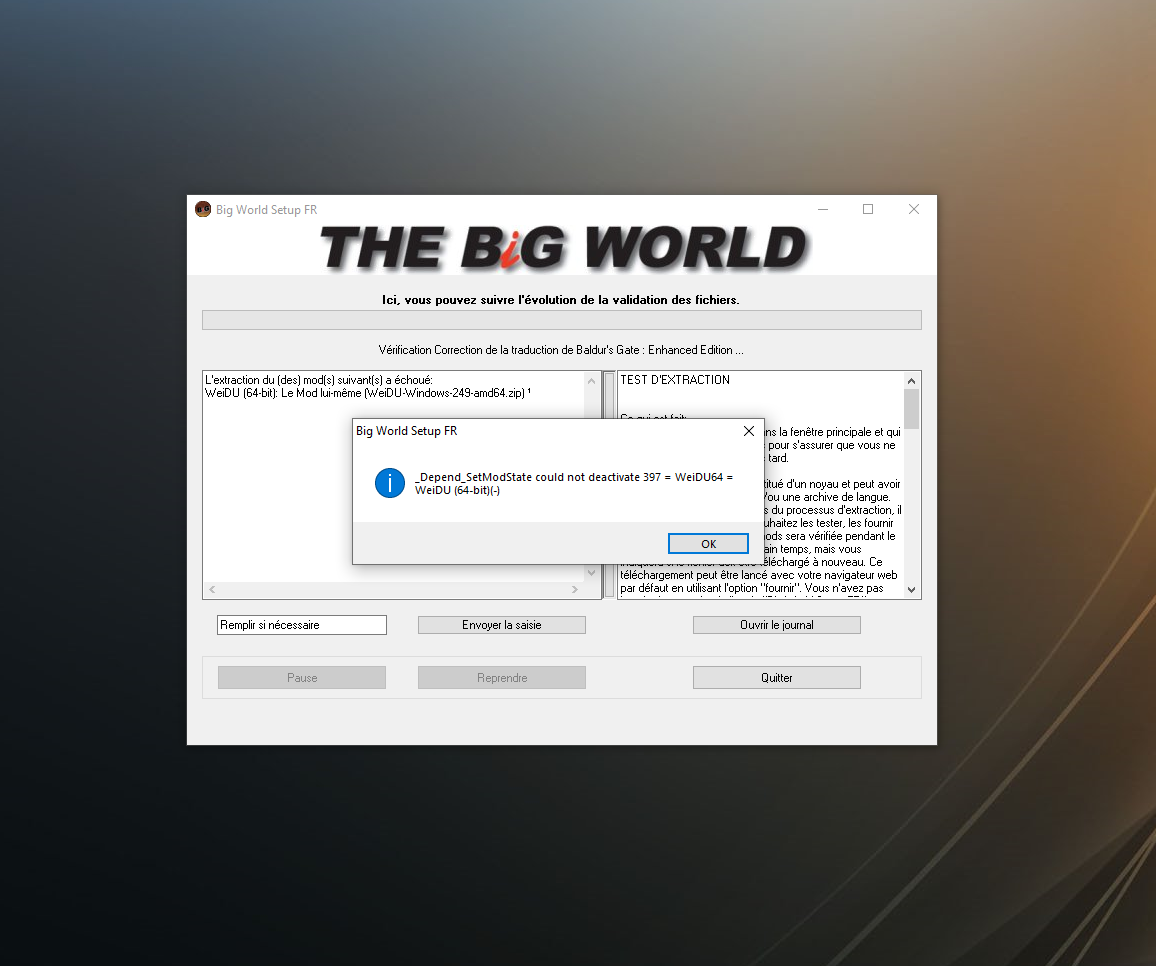Click the greyed Reprendre button

point(501,678)
